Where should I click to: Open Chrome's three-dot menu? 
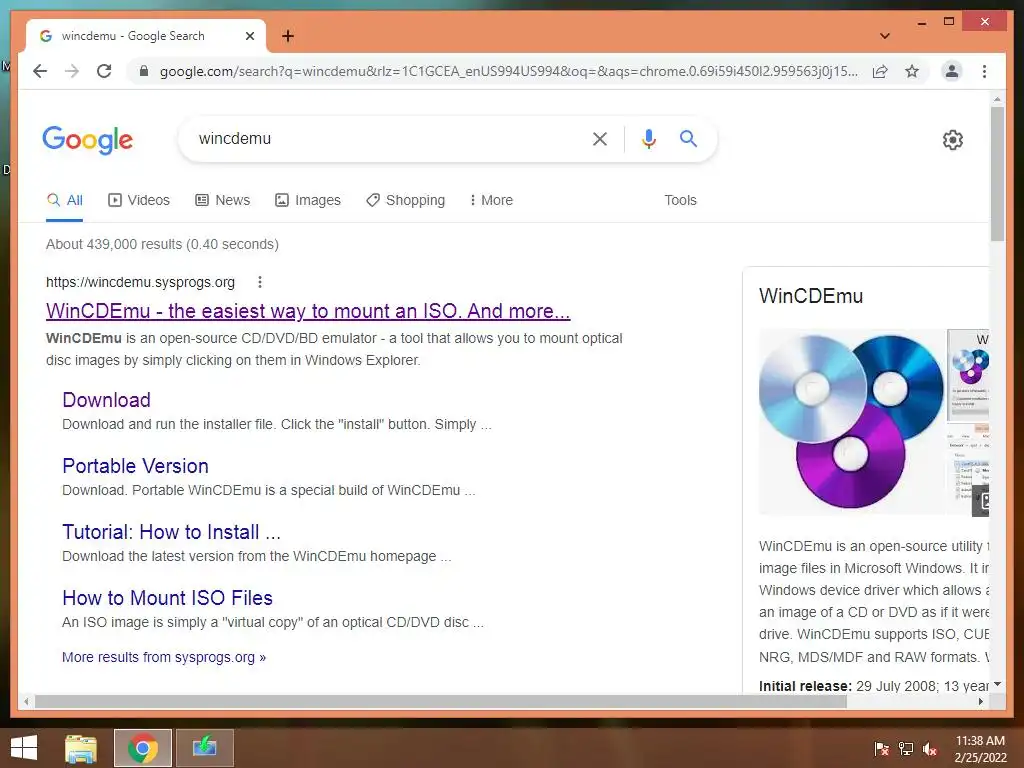pyautogui.click(x=984, y=71)
